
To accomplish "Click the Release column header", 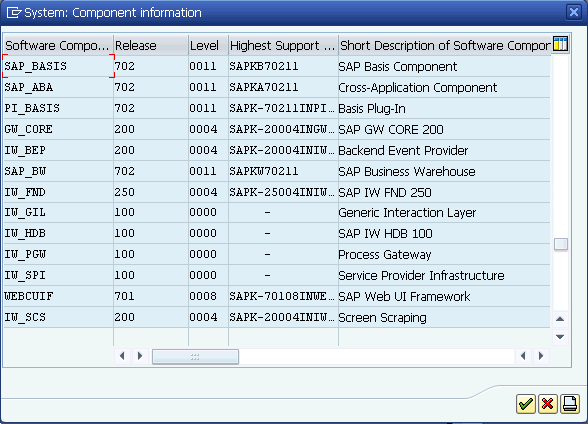I will point(151,45).
